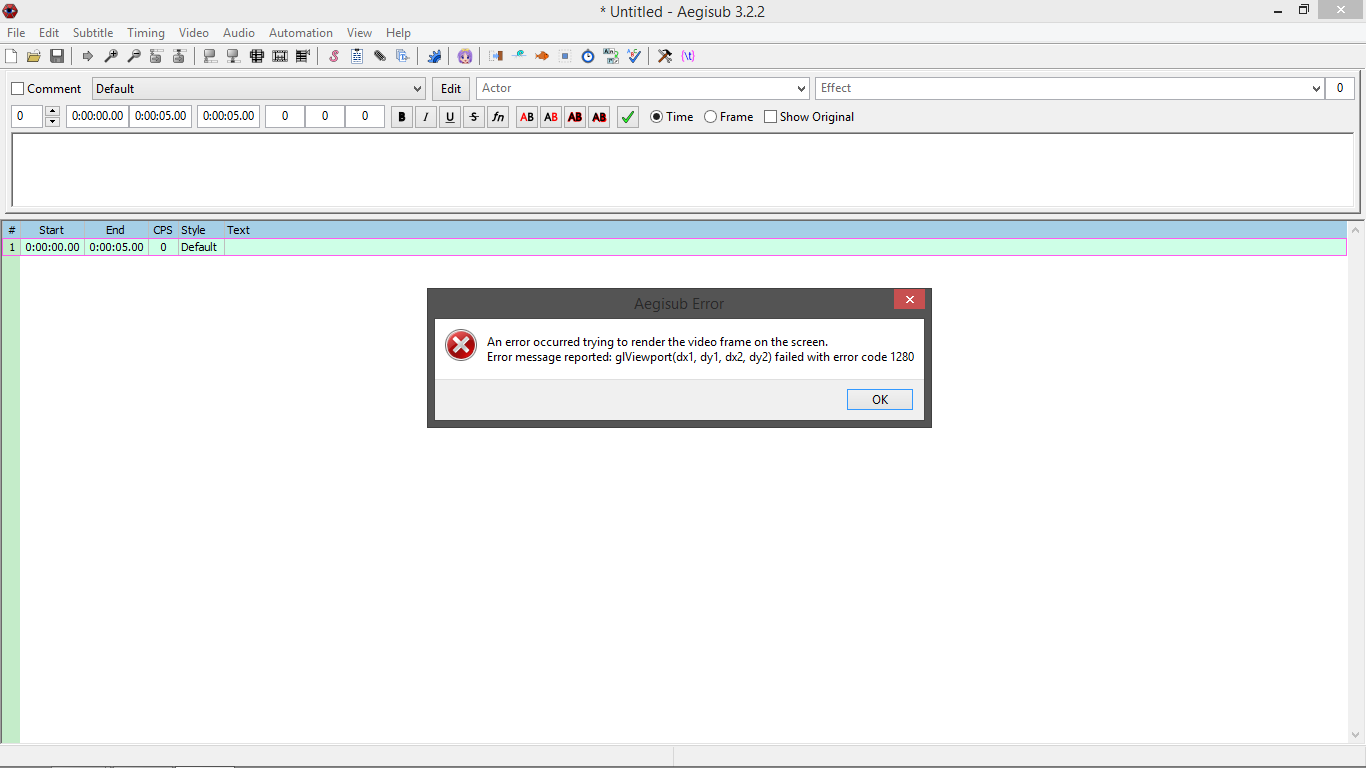Click the Edit style button

click(452, 89)
